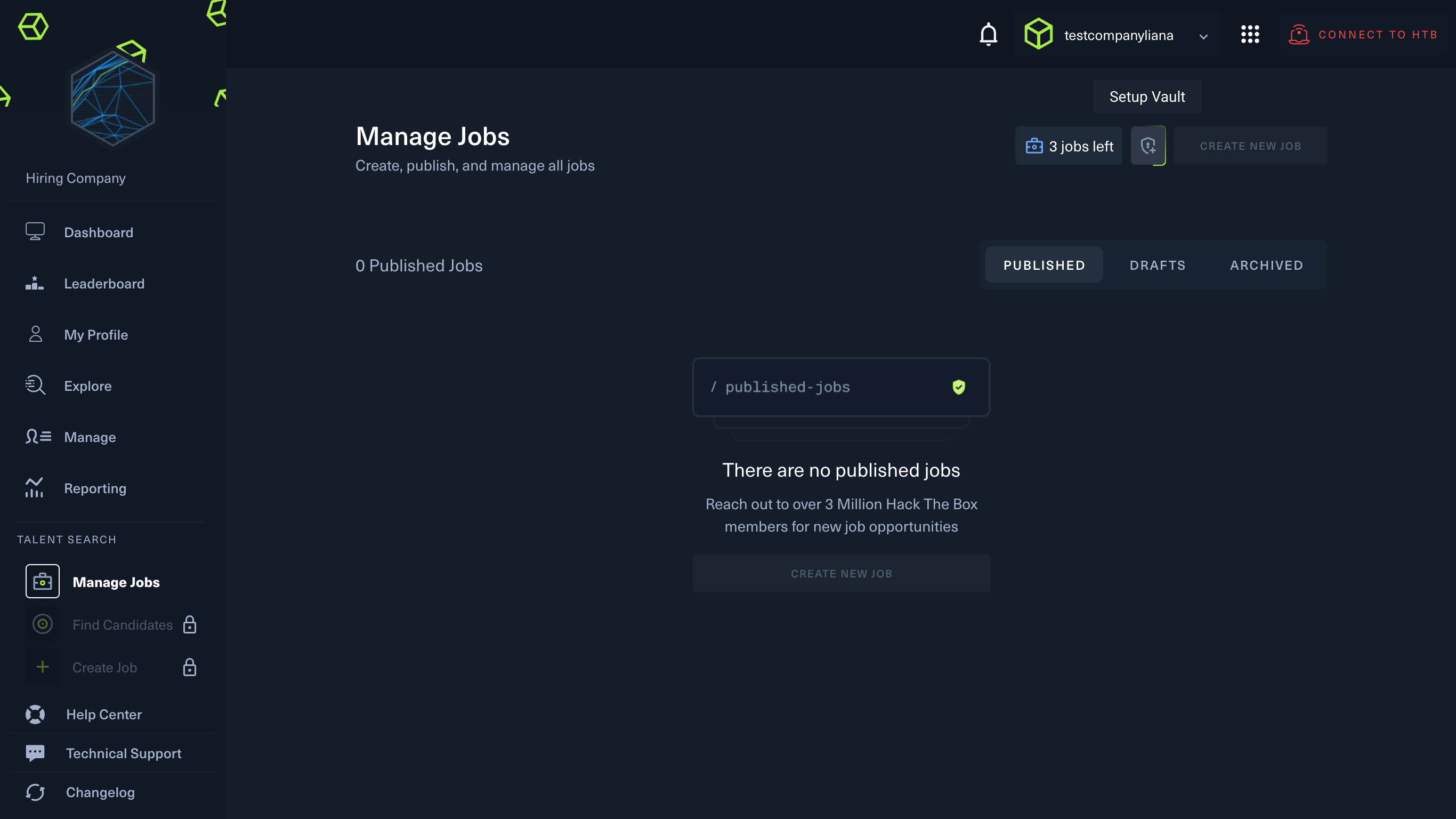Click the Dashboard monitor icon

35,232
